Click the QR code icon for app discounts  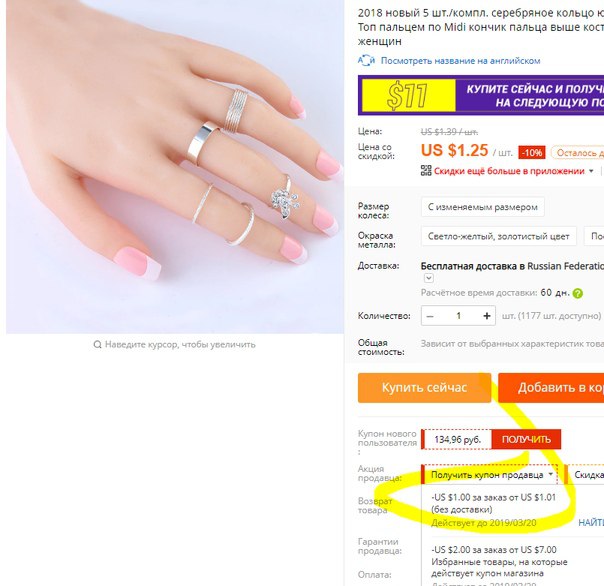(426, 171)
